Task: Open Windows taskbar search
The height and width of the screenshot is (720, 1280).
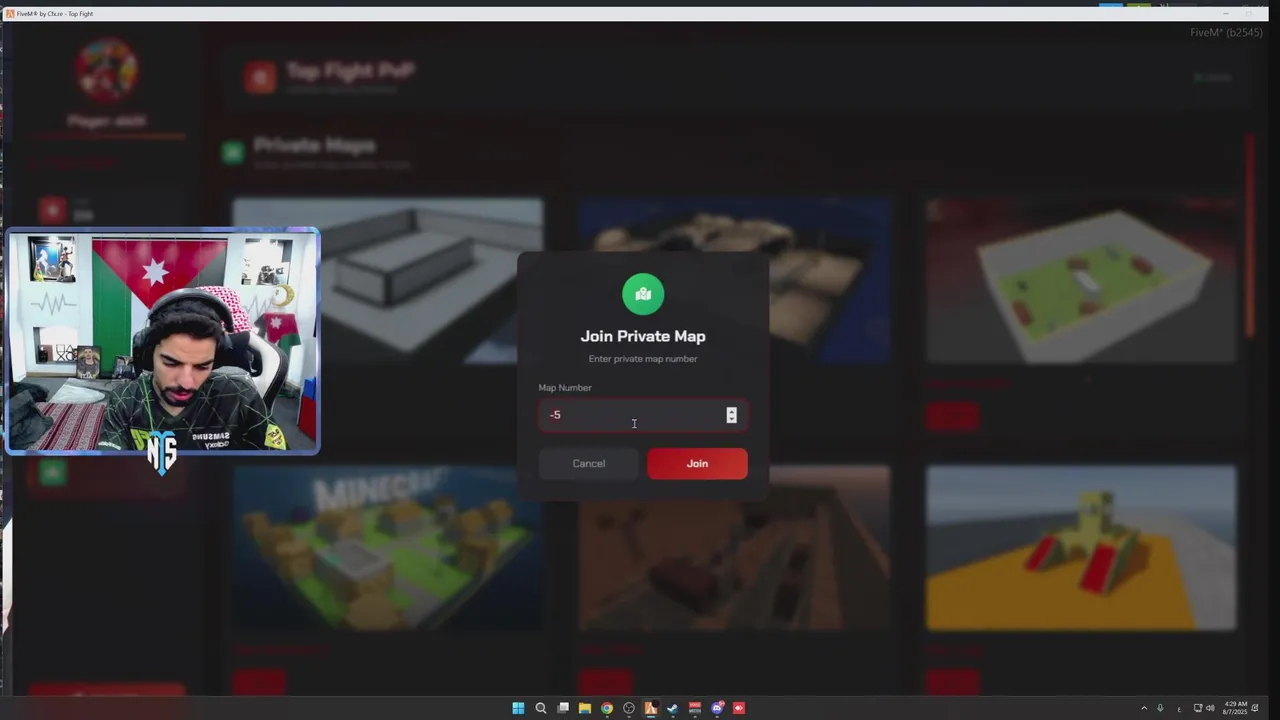Action: [x=541, y=708]
